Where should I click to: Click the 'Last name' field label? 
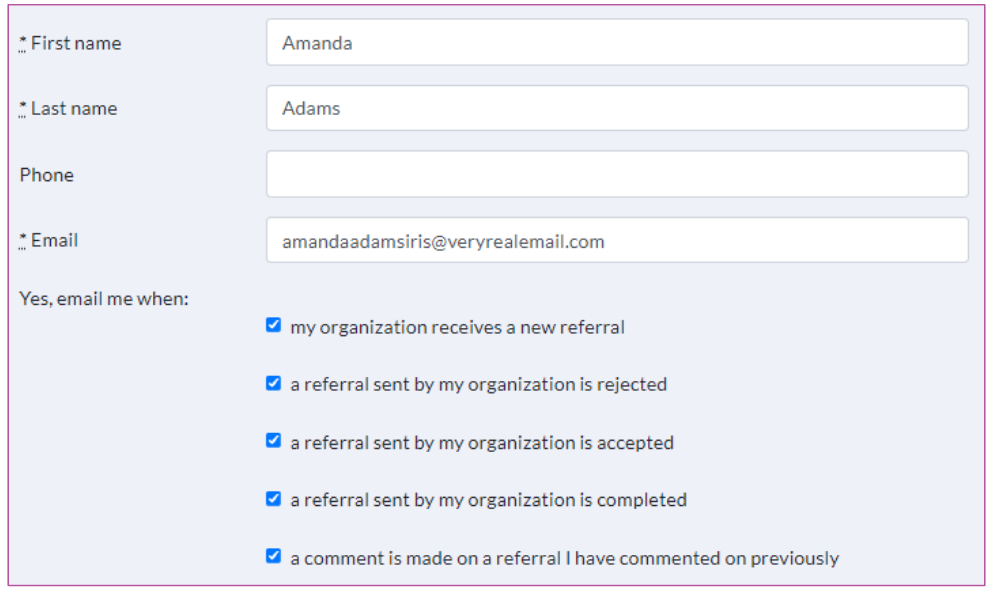coord(74,108)
